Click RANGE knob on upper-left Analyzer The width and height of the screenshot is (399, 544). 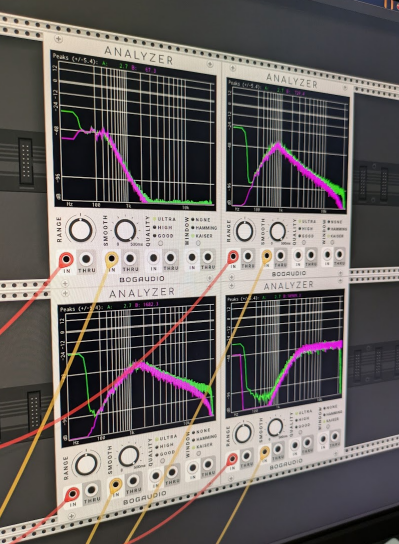pyautogui.click(x=80, y=230)
